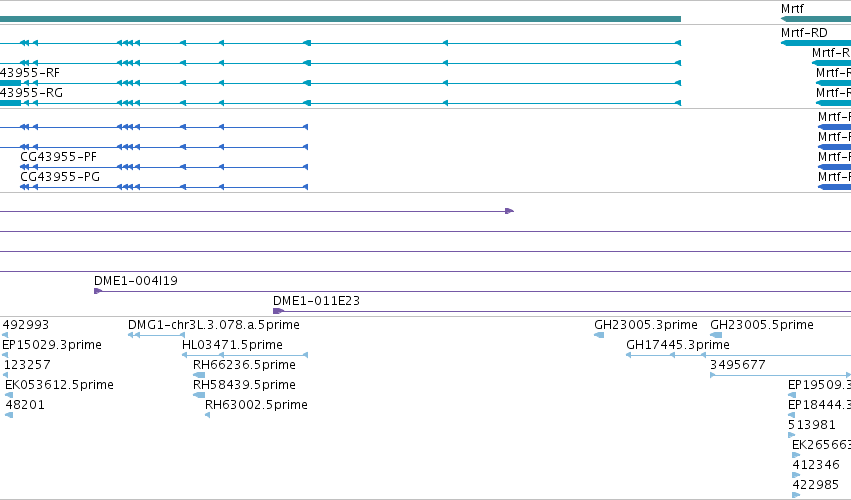Open the RH63002.5prime EST feature

[x=256, y=405]
